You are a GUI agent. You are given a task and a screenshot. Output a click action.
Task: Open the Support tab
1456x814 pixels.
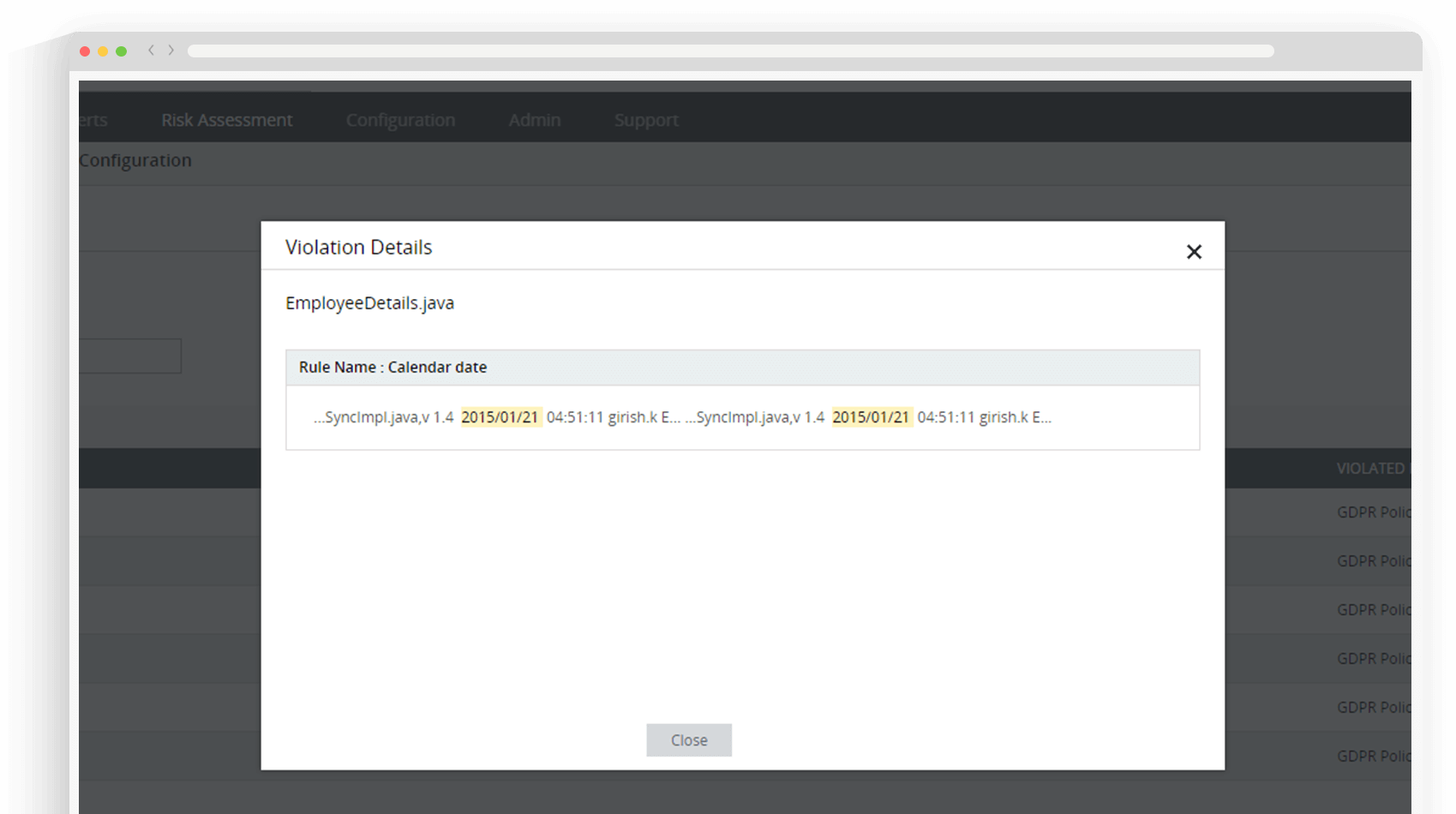(x=645, y=120)
